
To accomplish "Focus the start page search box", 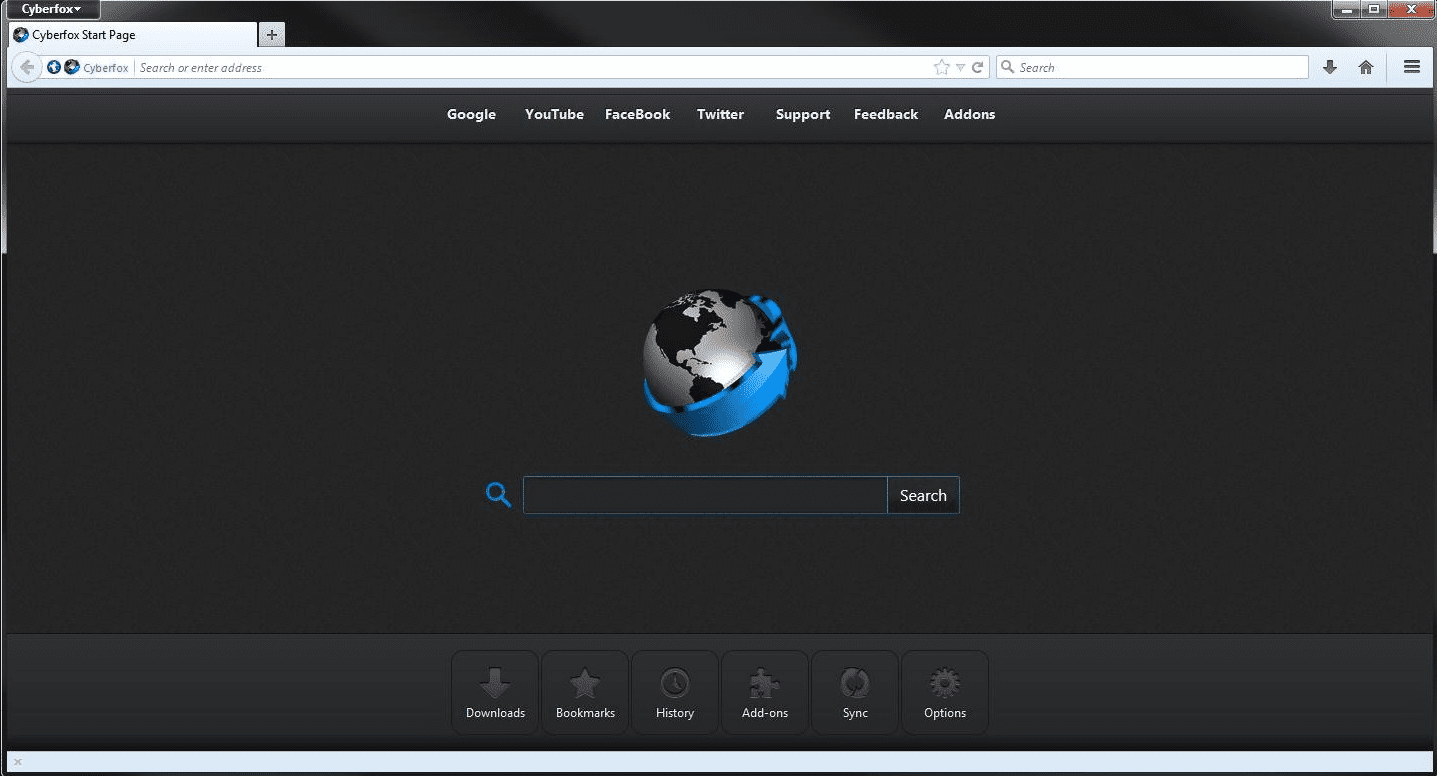I will point(705,495).
